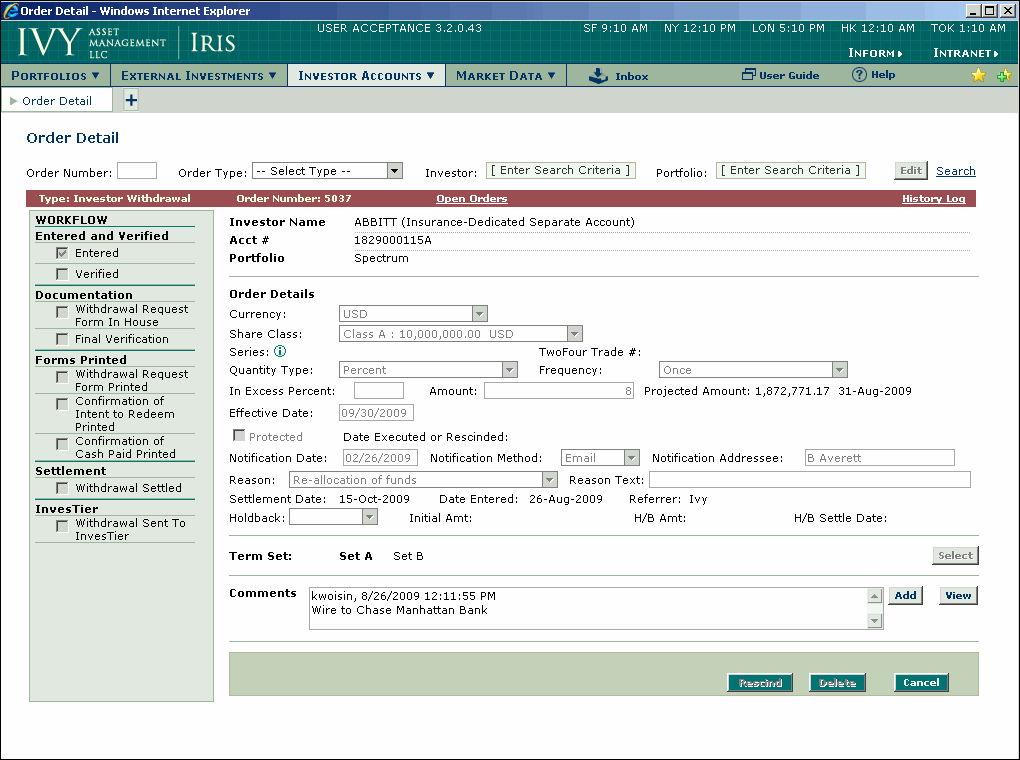
Task: Open the Inbox tray icon
Action: coord(598,76)
